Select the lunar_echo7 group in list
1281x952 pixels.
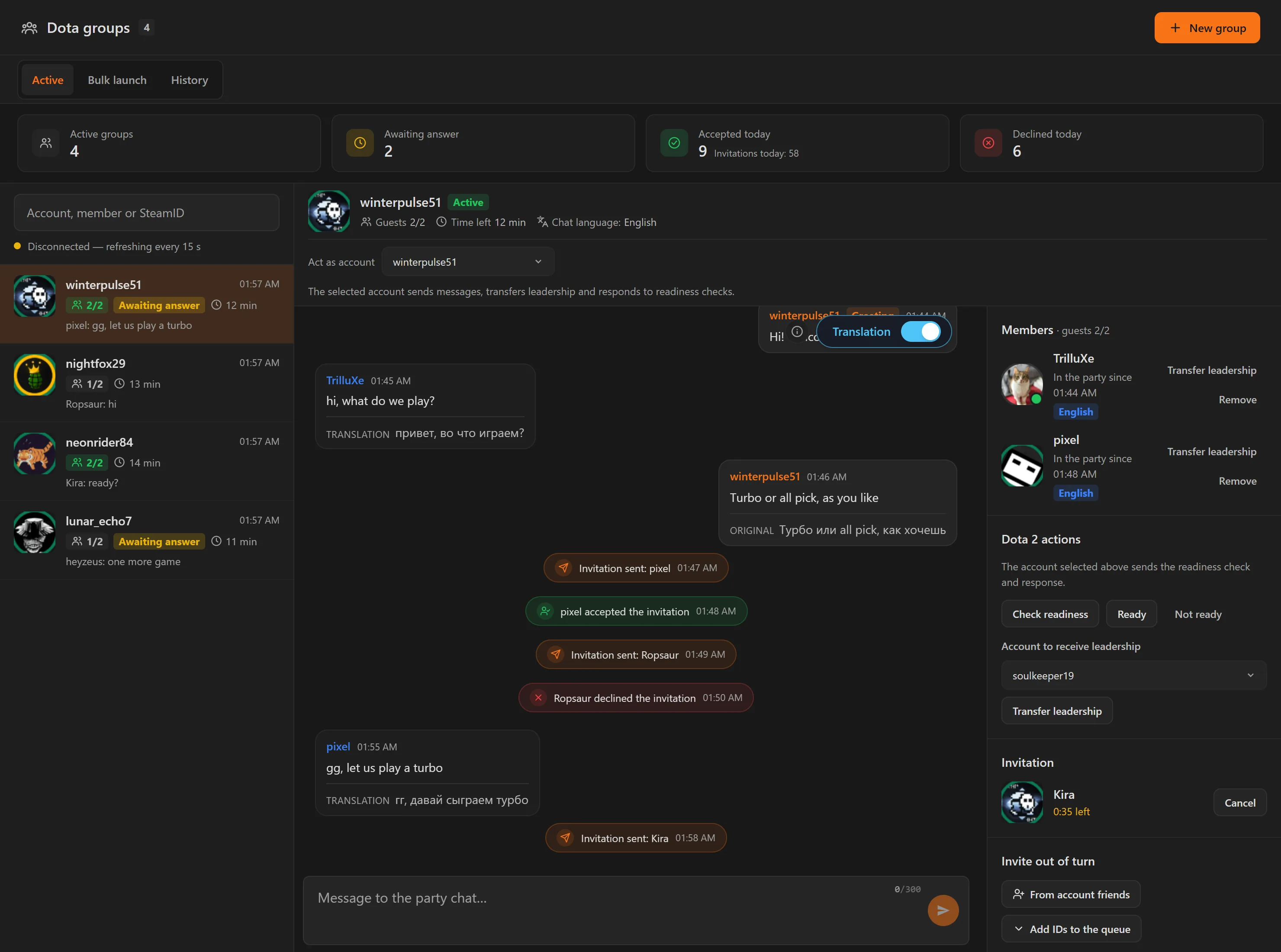pos(147,540)
